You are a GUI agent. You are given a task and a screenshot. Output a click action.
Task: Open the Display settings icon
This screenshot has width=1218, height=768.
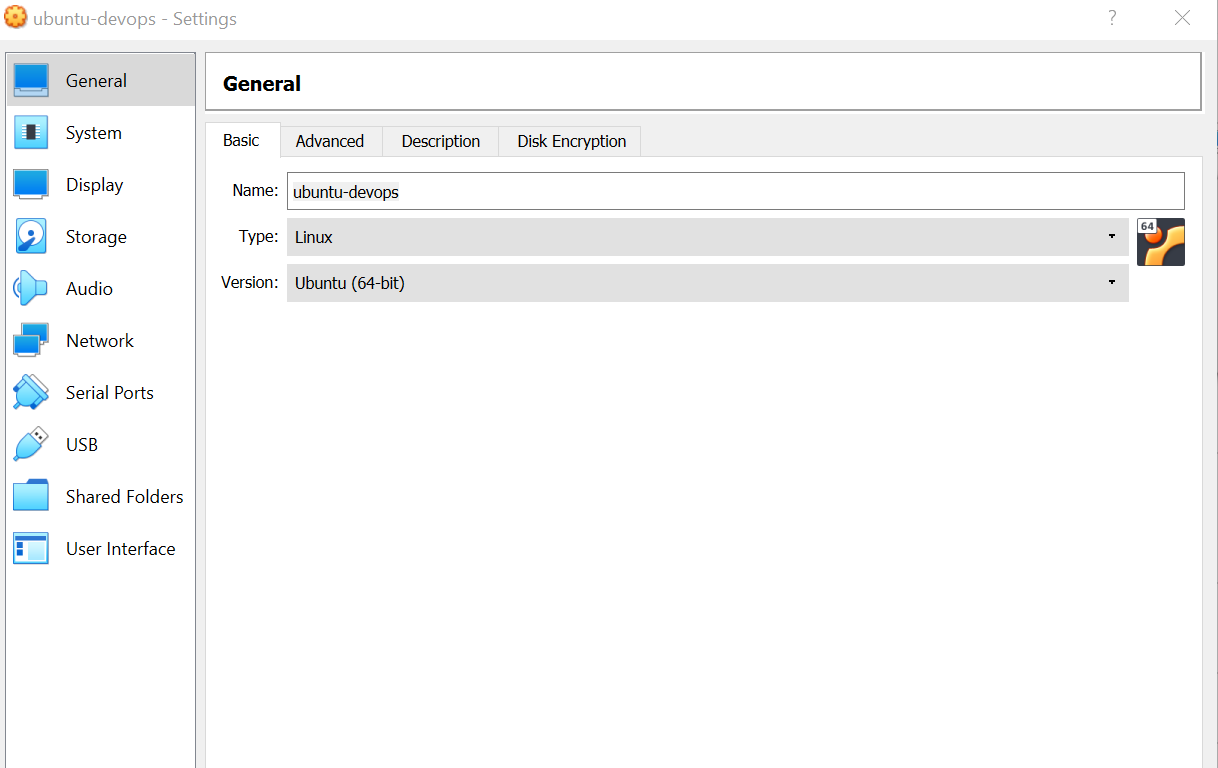tap(31, 184)
